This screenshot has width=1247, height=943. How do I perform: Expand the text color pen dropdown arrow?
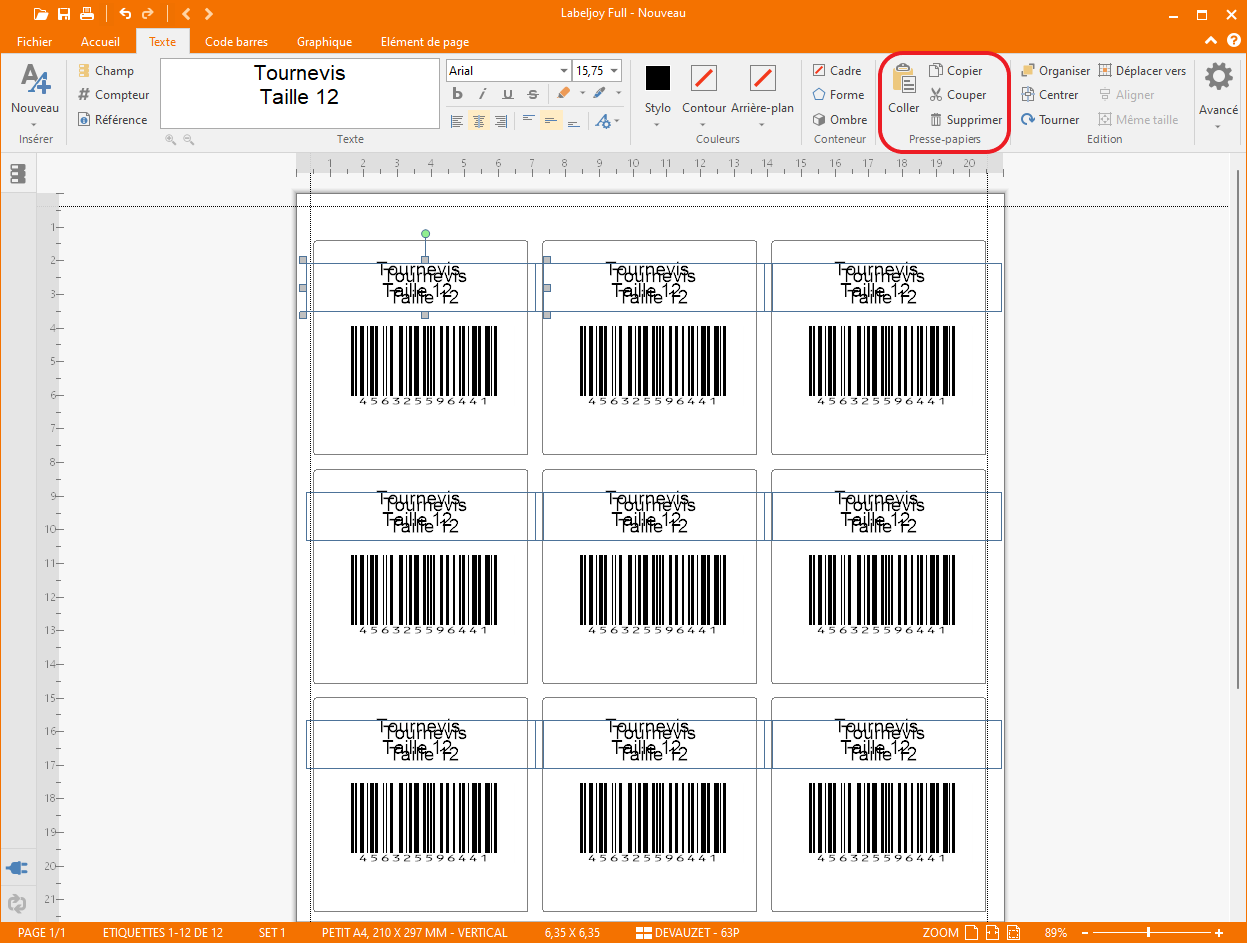618,94
